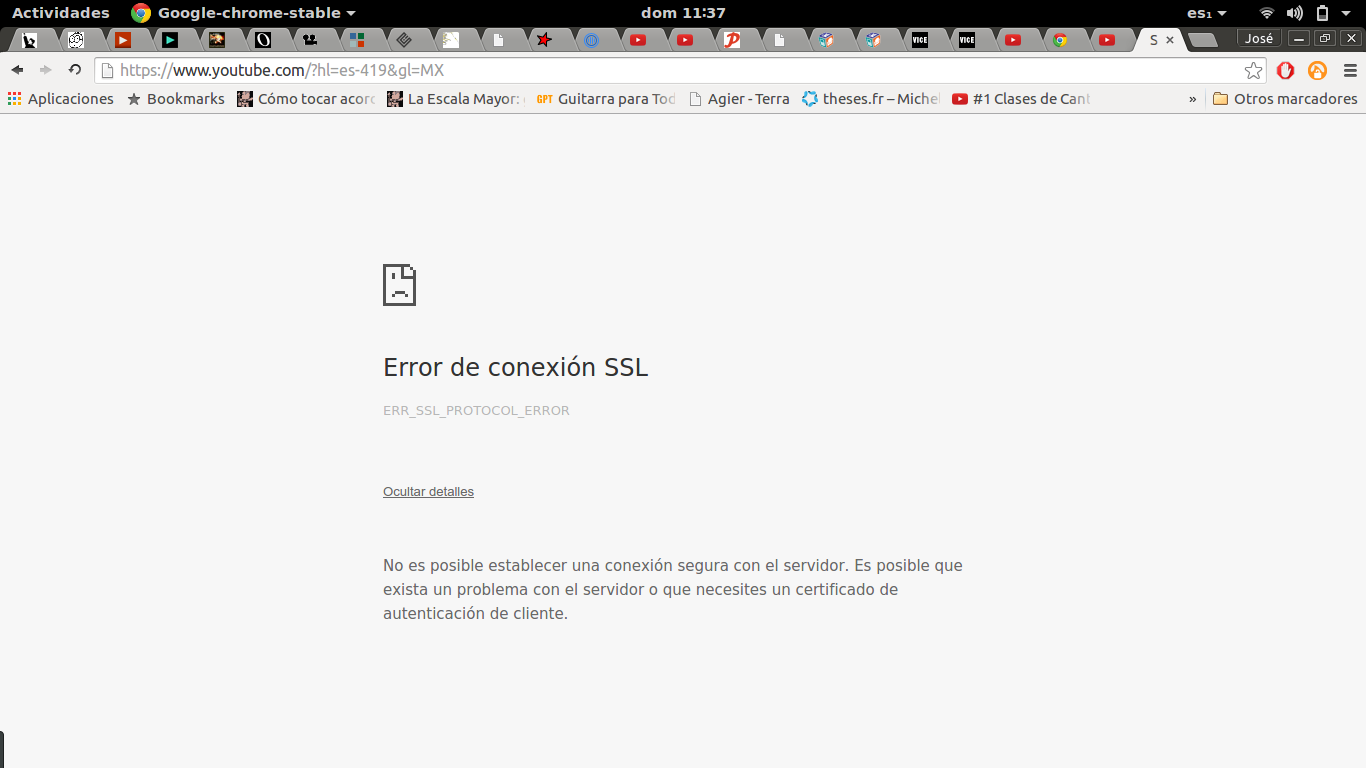The width and height of the screenshot is (1366, 768).
Task: Switch to the Chrome logo tab
Action: (x=1060, y=40)
